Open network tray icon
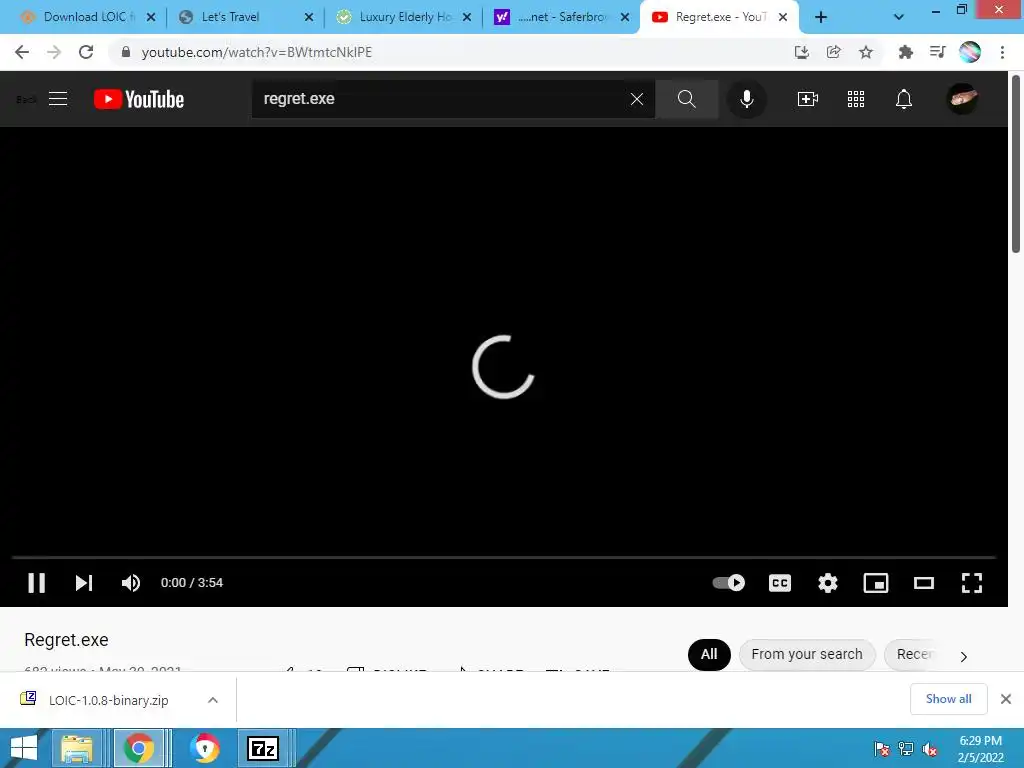 click(x=906, y=749)
